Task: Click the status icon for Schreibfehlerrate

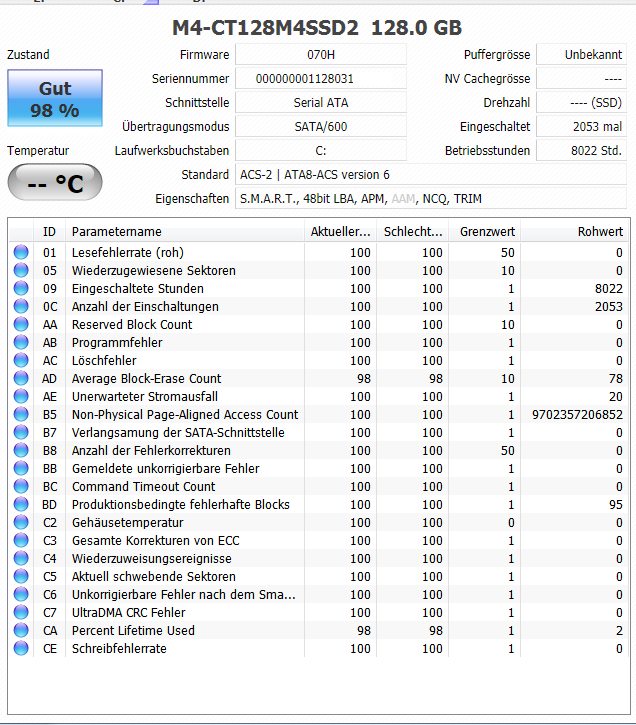Action: [x=21, y=649]
